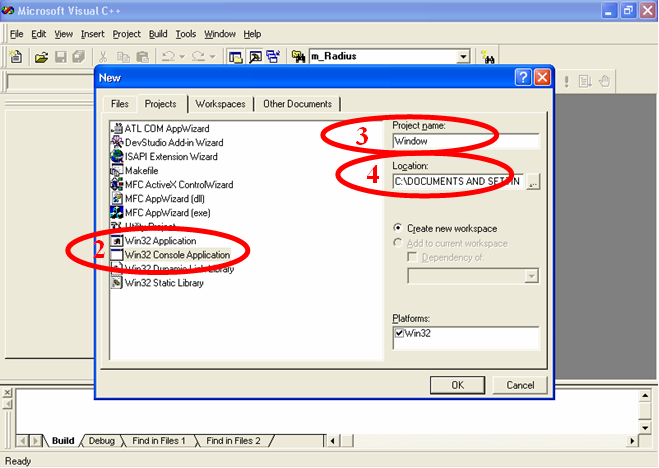Switch to the Workspaces tab

220,104
